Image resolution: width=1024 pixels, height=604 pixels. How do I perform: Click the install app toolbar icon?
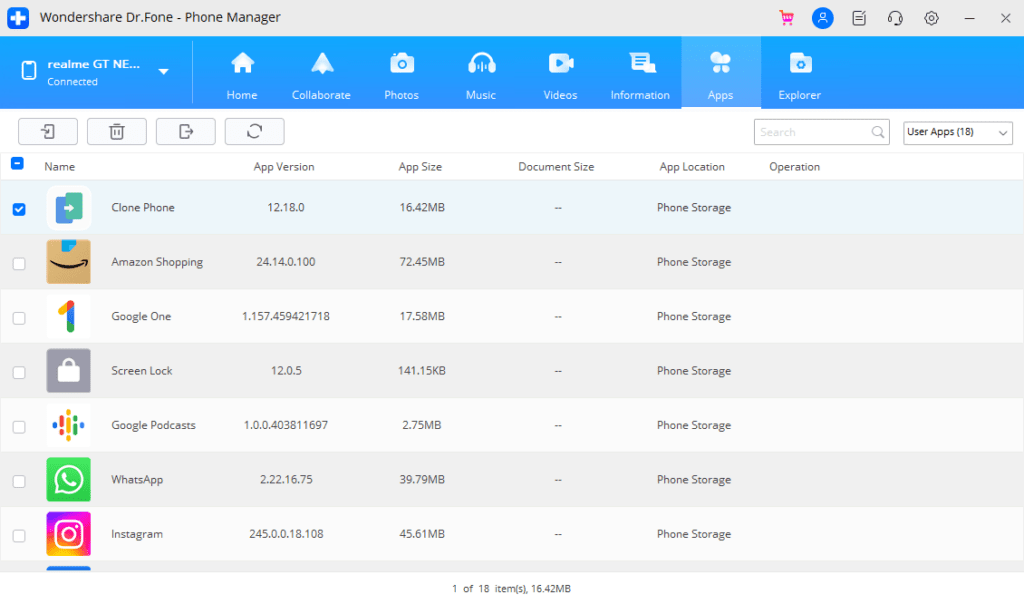(x=48, y=131)
